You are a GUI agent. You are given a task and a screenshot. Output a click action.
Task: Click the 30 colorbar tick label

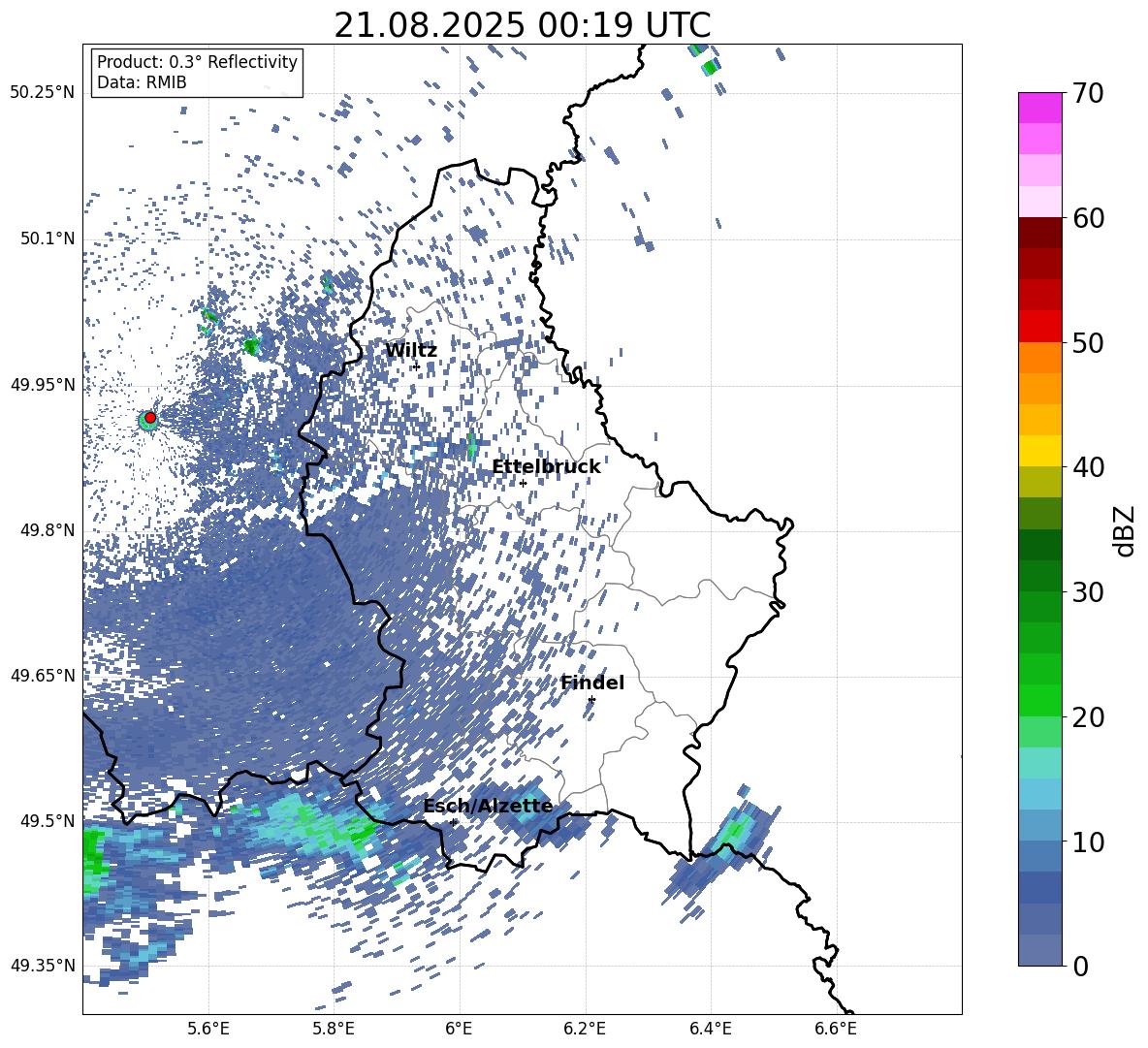click(1087, 591)
